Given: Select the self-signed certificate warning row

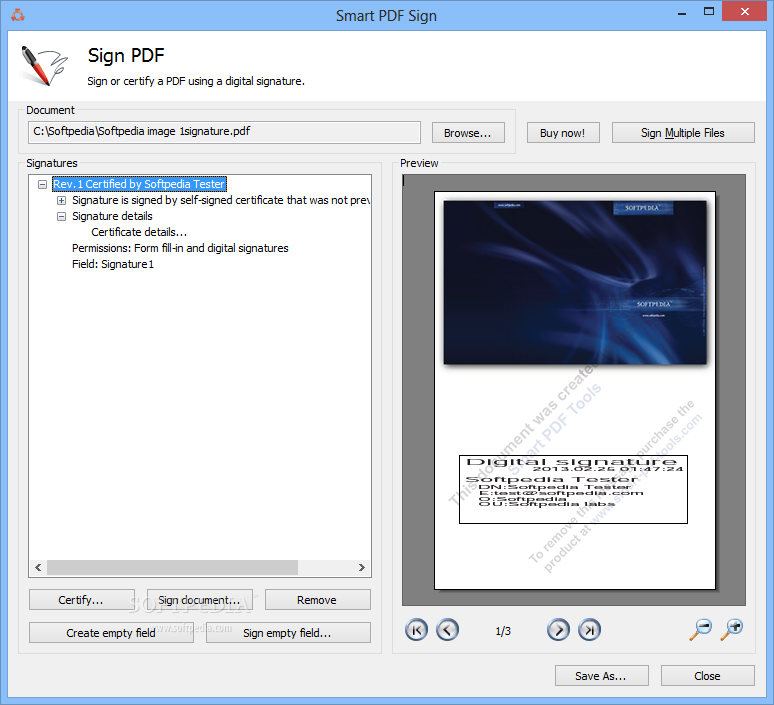Looking at the screenshot, I should coord(221,200).
